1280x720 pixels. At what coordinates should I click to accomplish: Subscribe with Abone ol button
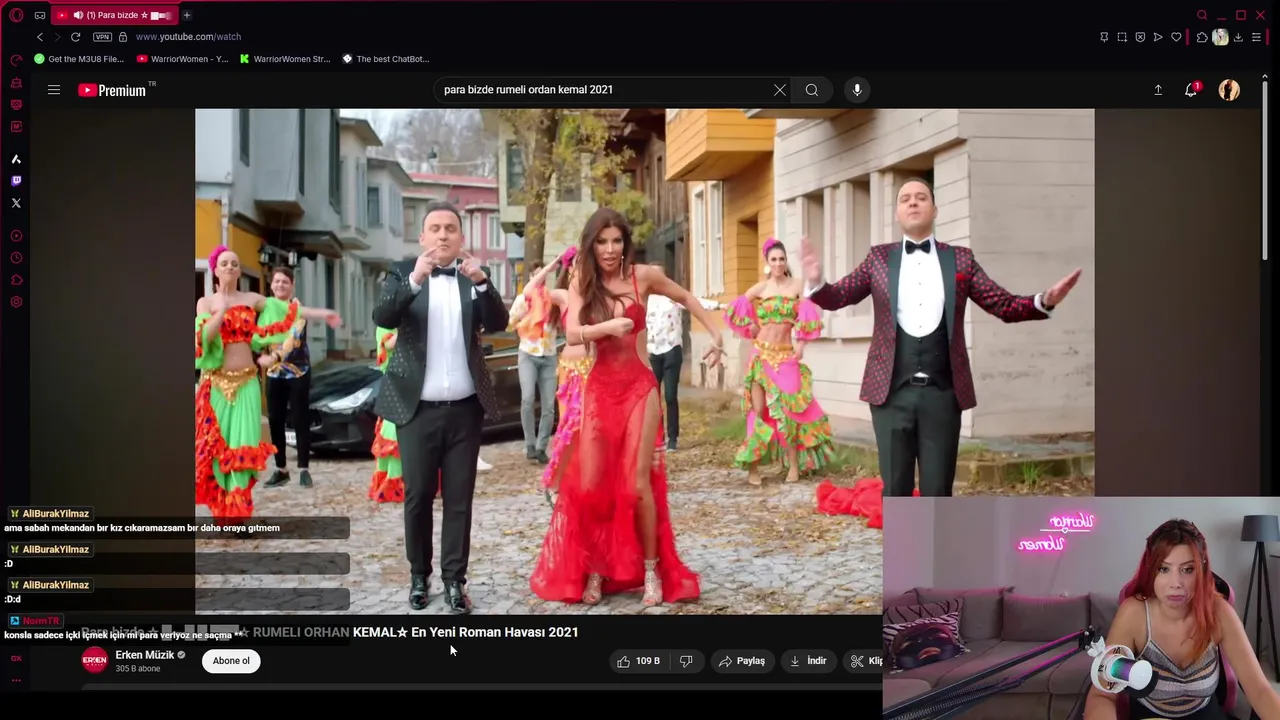point(231,661)
